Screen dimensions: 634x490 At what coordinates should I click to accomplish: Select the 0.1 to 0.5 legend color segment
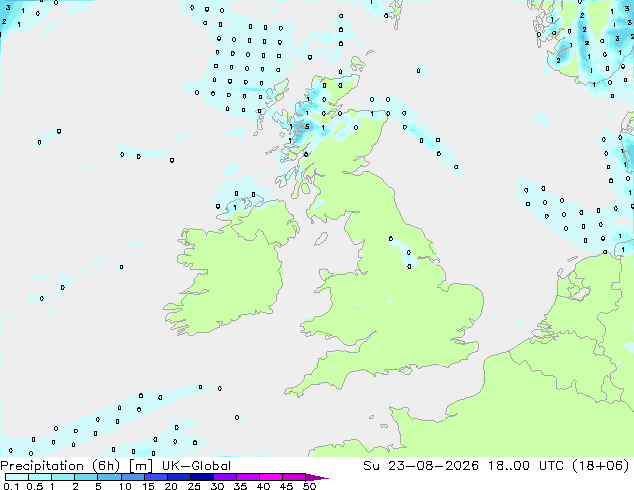coord(17,477)
